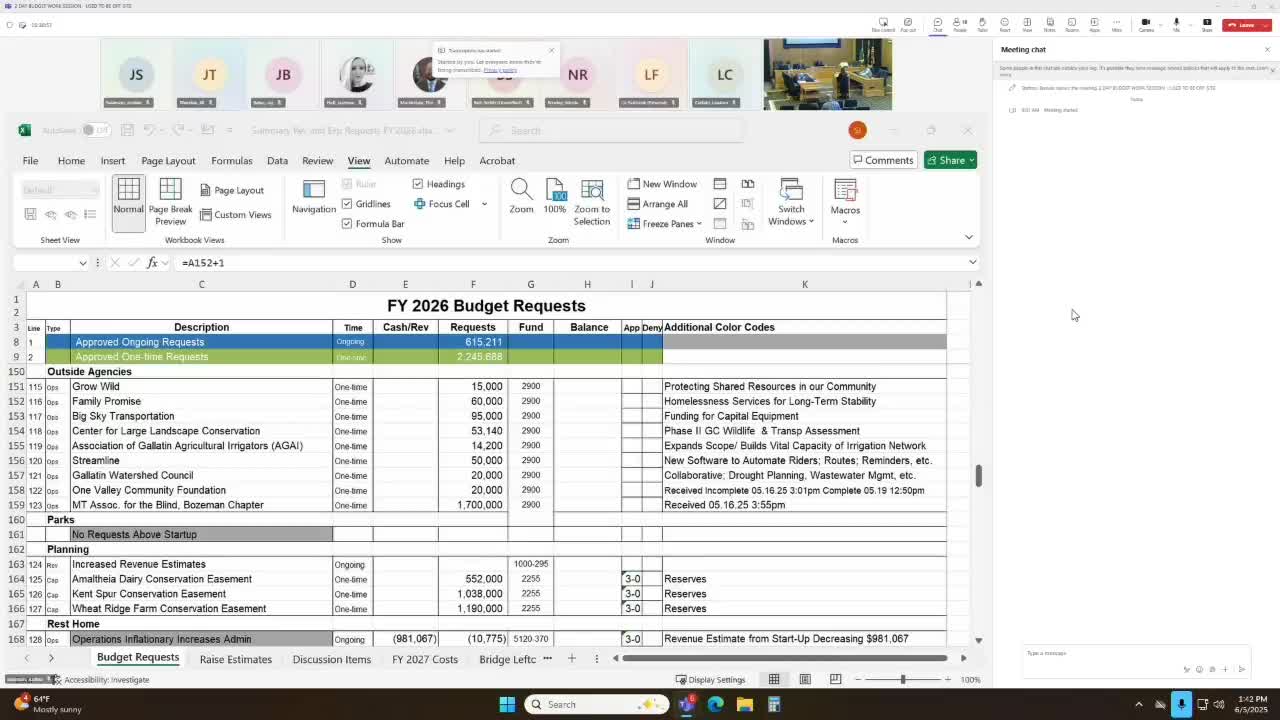Switch to Discussion Items sheet
Image resolution: width=1280 pixels, height=720 pixels.
332,659
